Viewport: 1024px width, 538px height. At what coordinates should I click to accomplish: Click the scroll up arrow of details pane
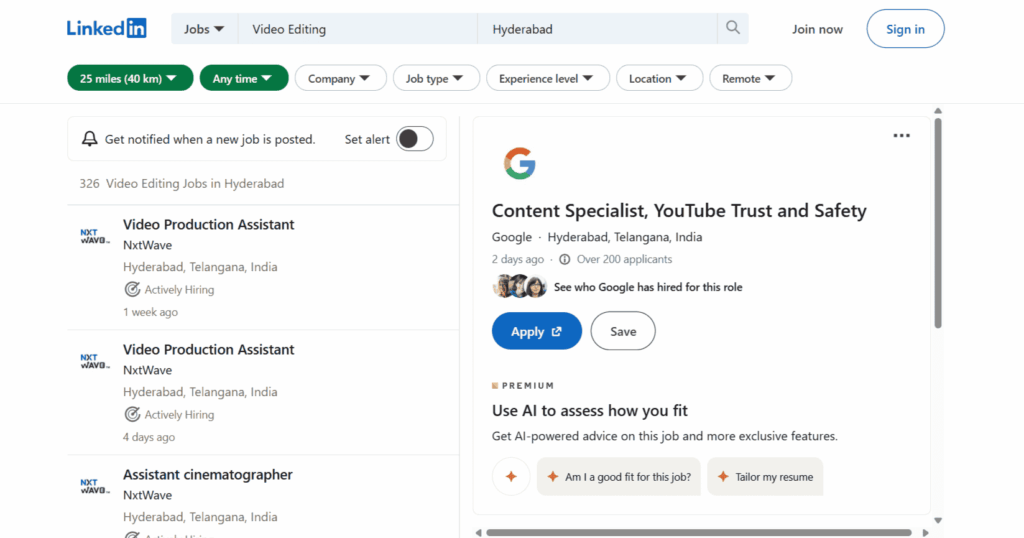pyautogui.click(x=938, y=111)
